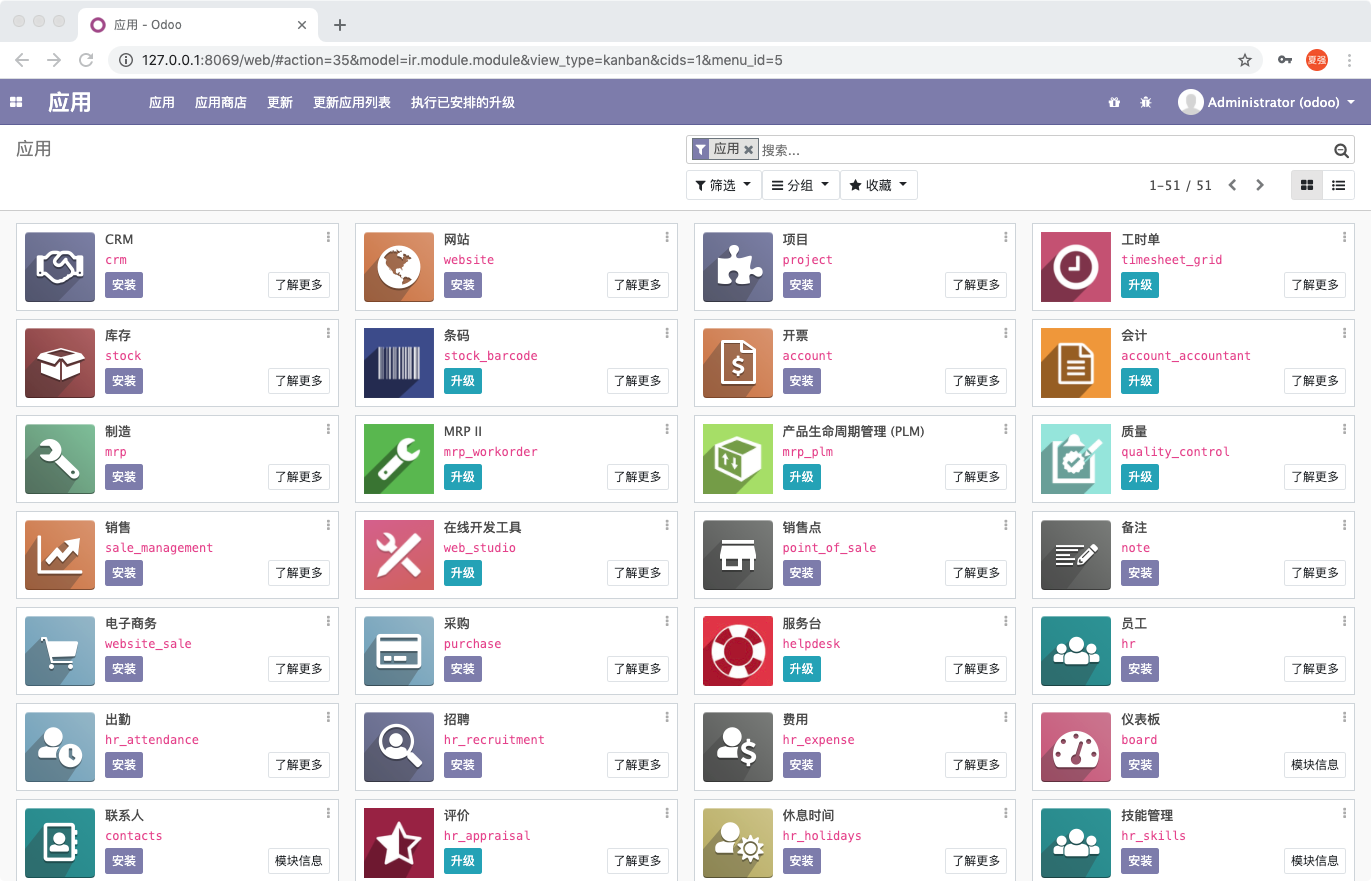The image size is (1371, 881).
Task: Click the web_studio crossed tools icon
Action: [398, 555]
